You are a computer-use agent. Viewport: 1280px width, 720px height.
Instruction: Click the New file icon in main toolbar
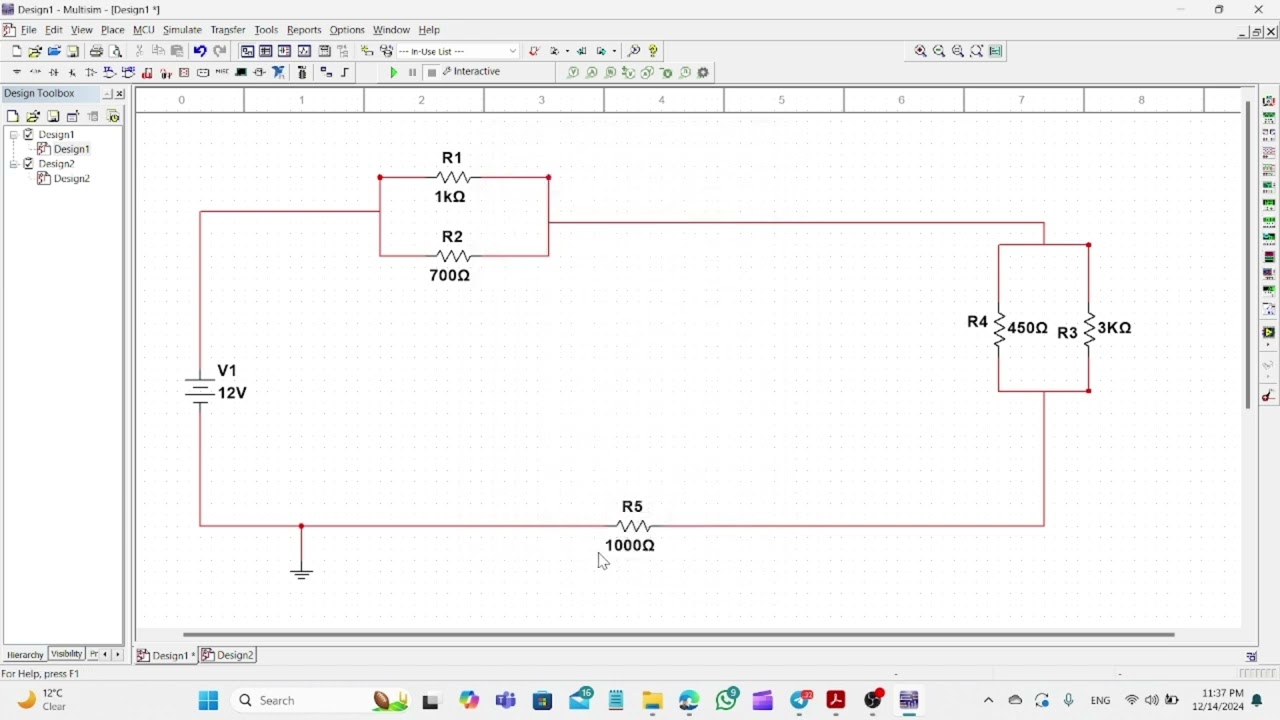point(17,51)
